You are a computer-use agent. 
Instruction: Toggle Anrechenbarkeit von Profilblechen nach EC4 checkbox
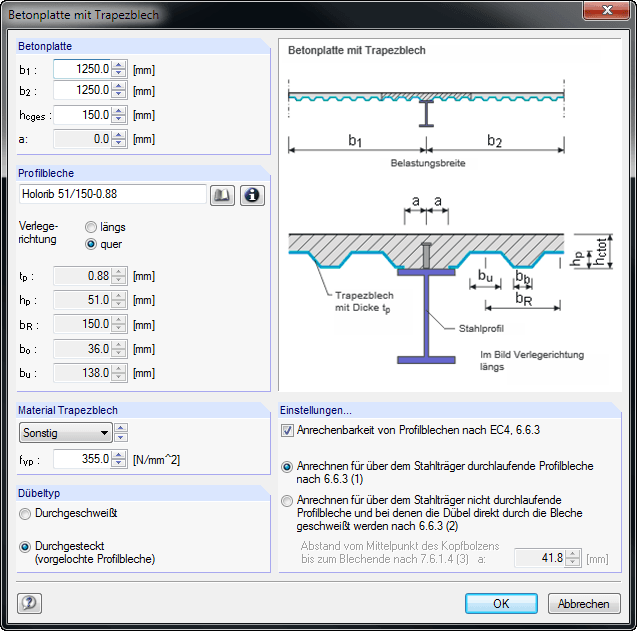[x=287, y=430]
